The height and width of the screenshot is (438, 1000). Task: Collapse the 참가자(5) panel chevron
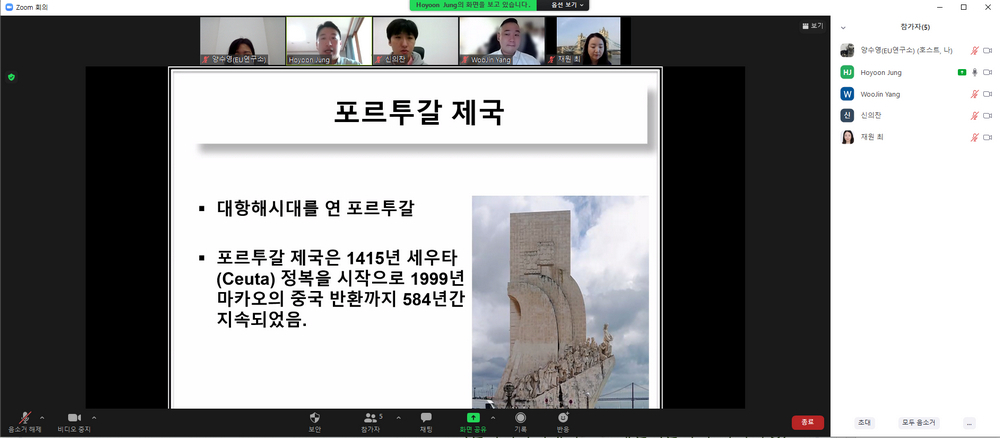[843, 28]
